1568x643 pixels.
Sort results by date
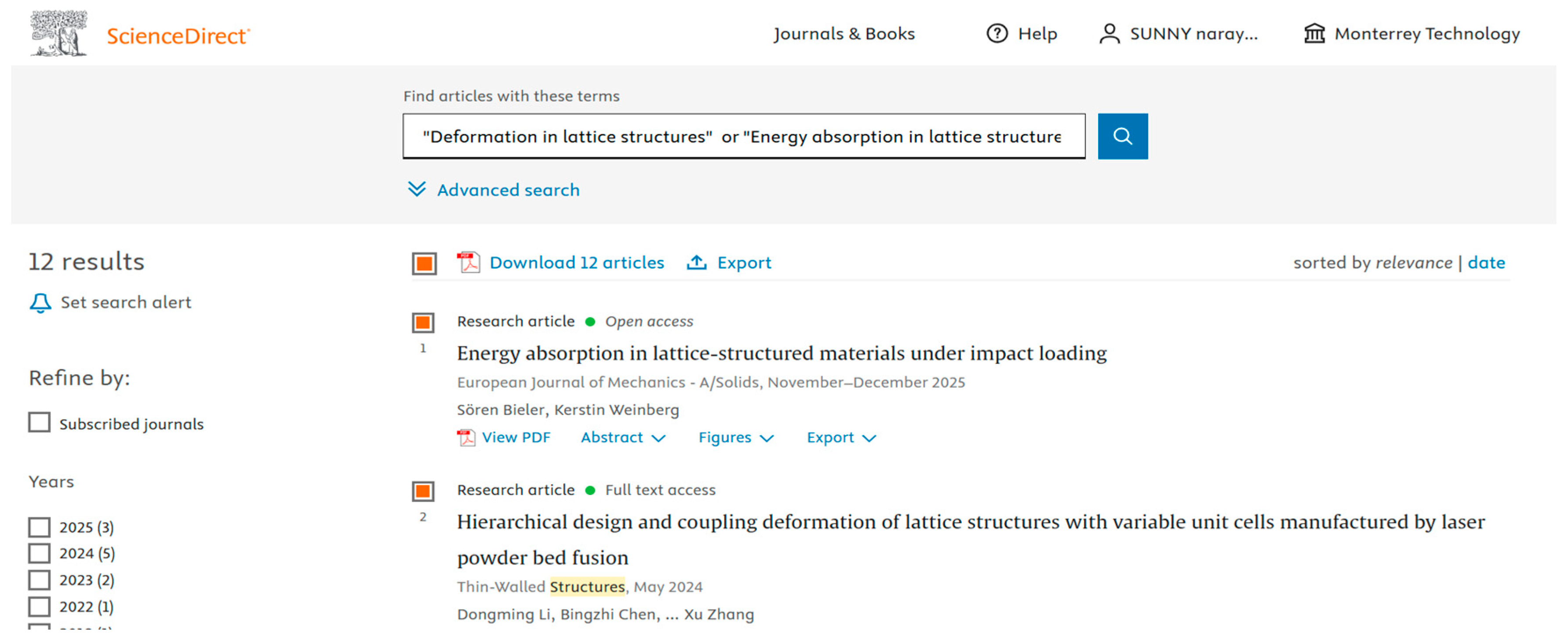(1485, 263)
